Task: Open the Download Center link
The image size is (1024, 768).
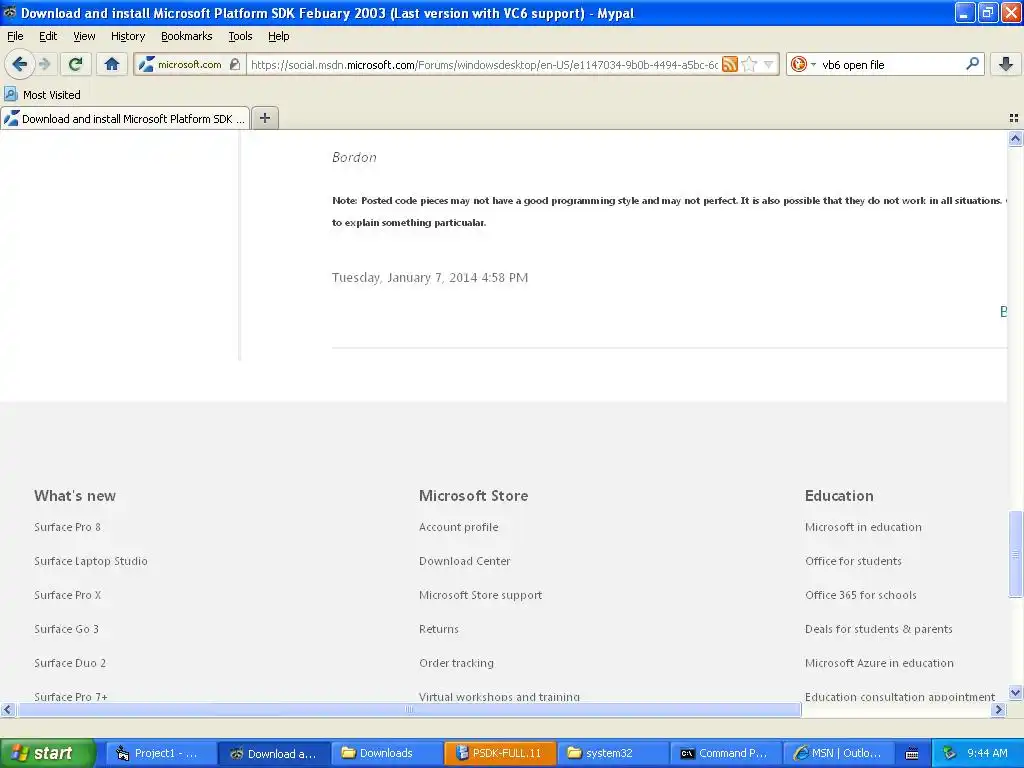Action: coord(464,561)
